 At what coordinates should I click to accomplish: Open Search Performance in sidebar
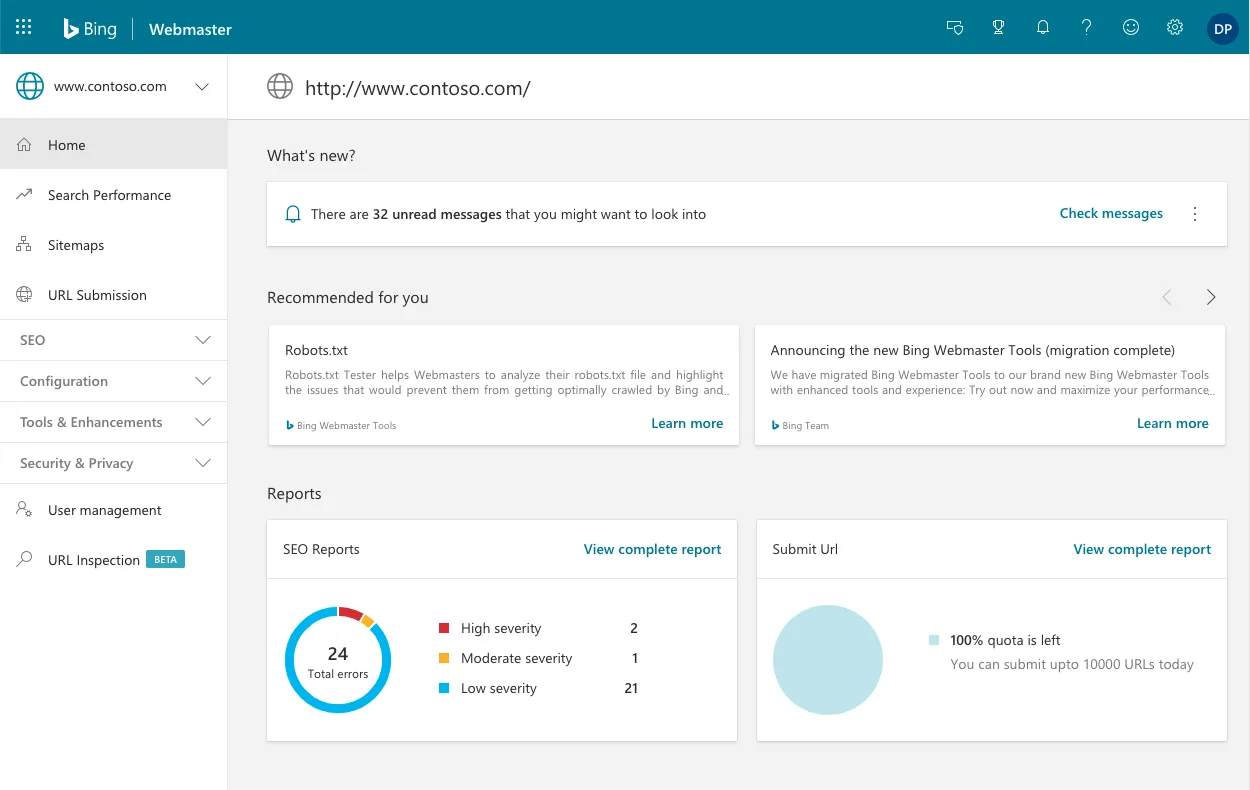point(109,195)
